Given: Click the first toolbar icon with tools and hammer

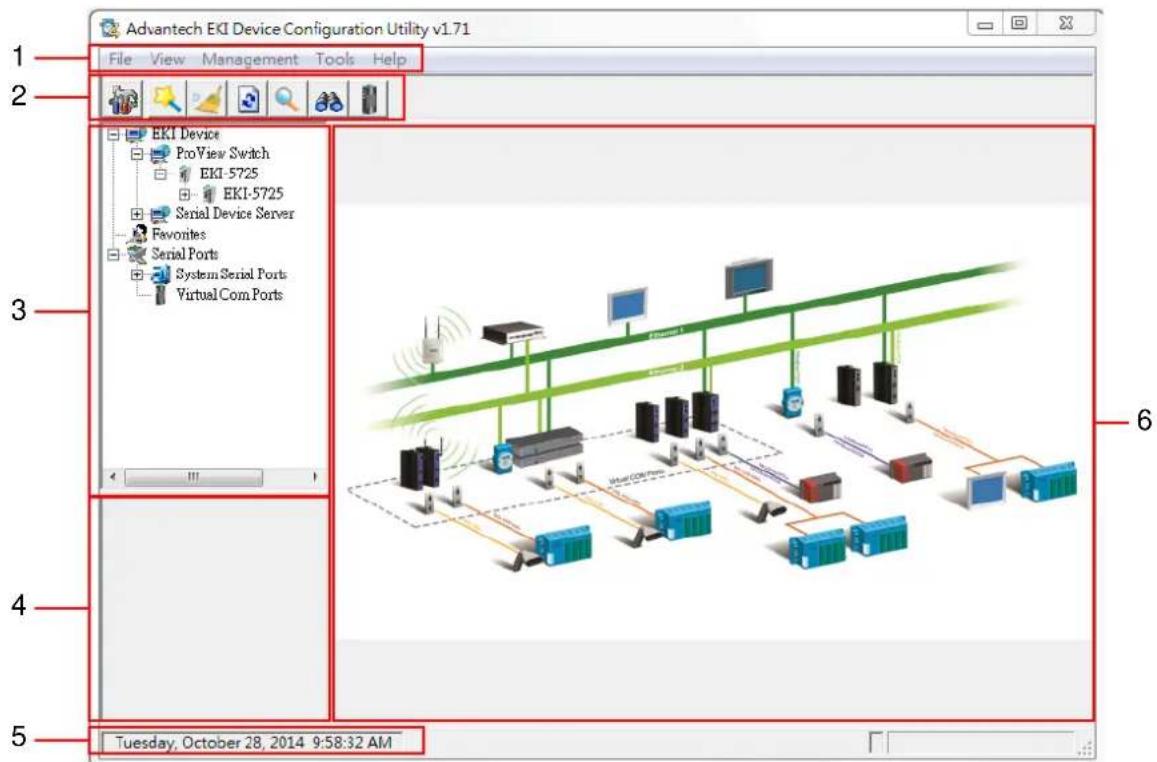Looking at the screenshot, I should 124,100.
